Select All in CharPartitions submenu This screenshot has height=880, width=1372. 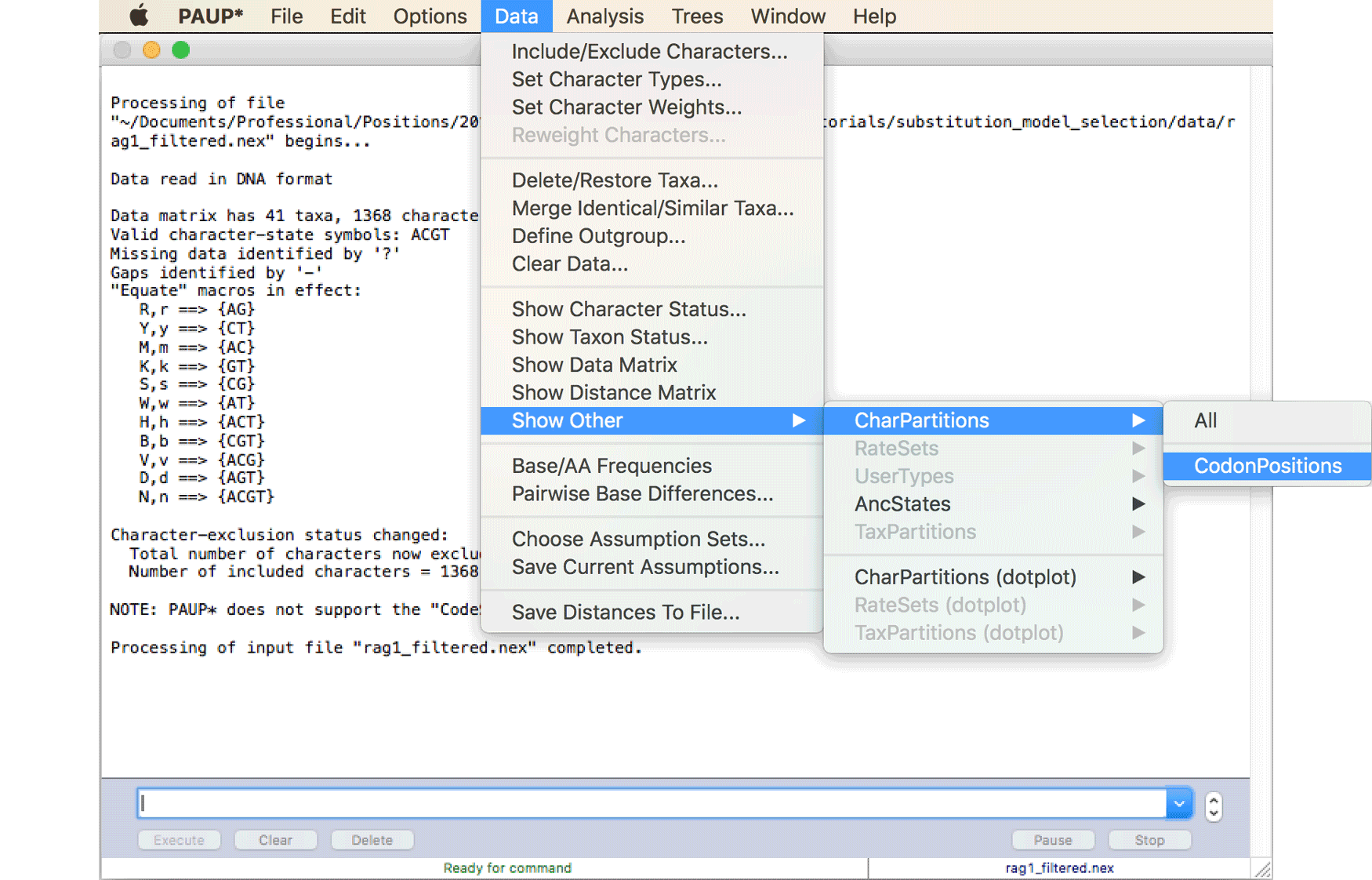[1267, 420]
